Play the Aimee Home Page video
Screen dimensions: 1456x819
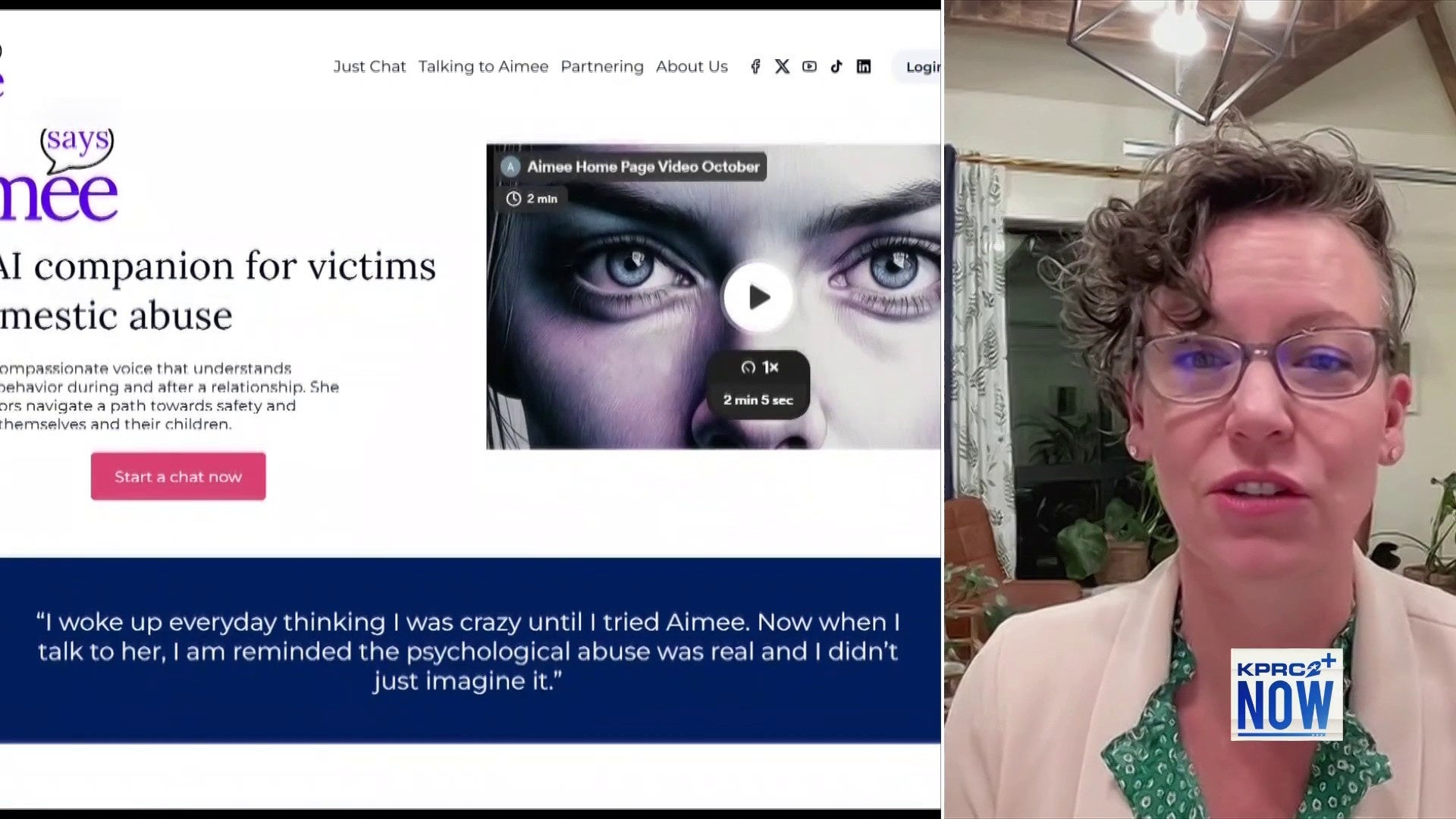pyautogui.click(x=758, y=297)
